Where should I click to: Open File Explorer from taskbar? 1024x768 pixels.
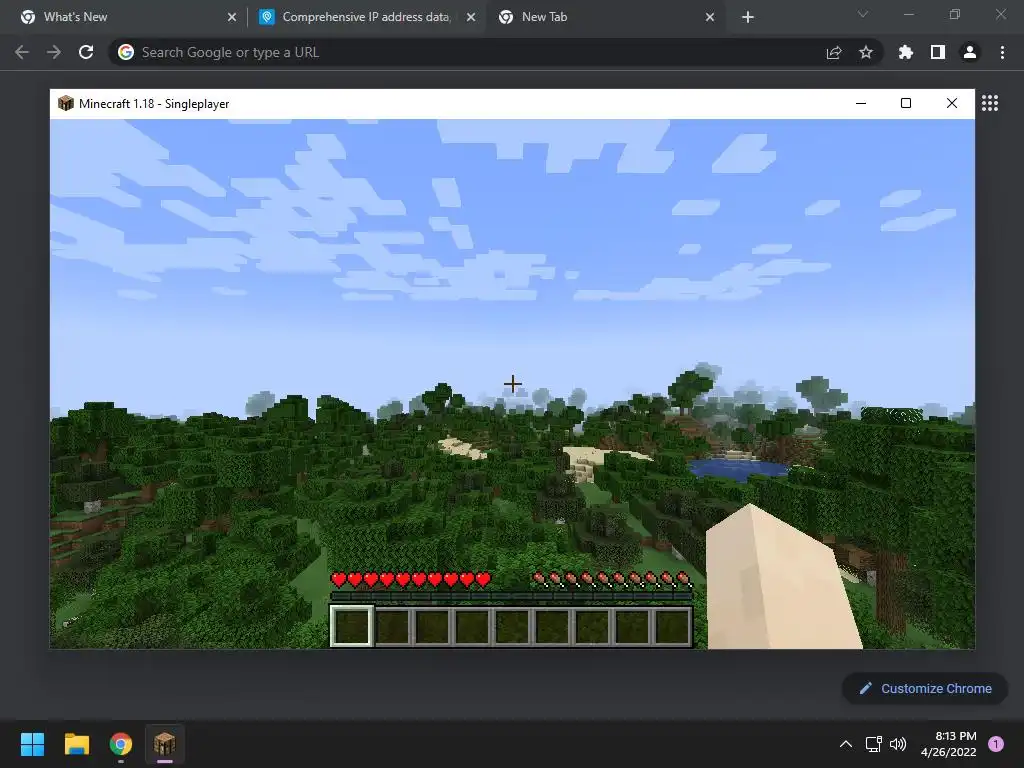pyautogui.click(x=77, y=744)
